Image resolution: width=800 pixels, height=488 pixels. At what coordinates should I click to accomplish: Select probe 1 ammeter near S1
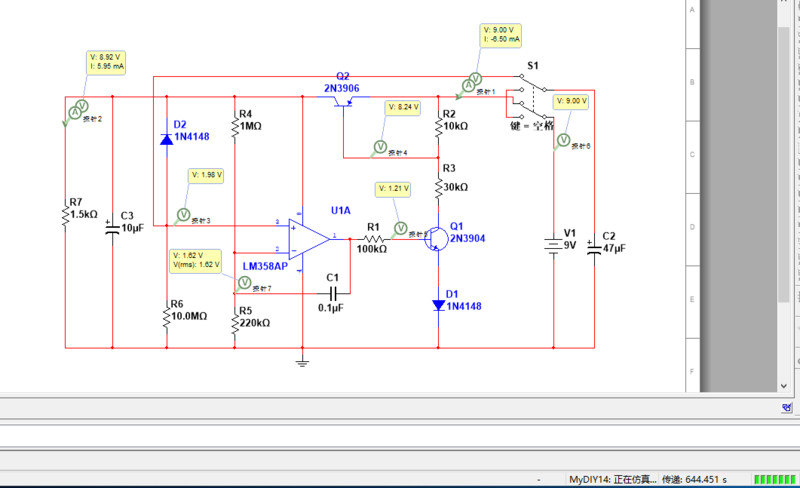pos(476,79)
